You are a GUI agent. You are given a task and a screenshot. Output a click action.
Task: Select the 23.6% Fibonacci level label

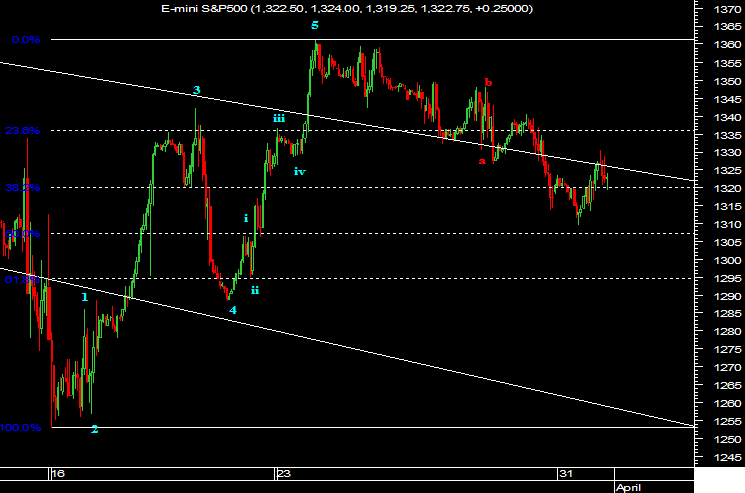(x=22, y=131)
